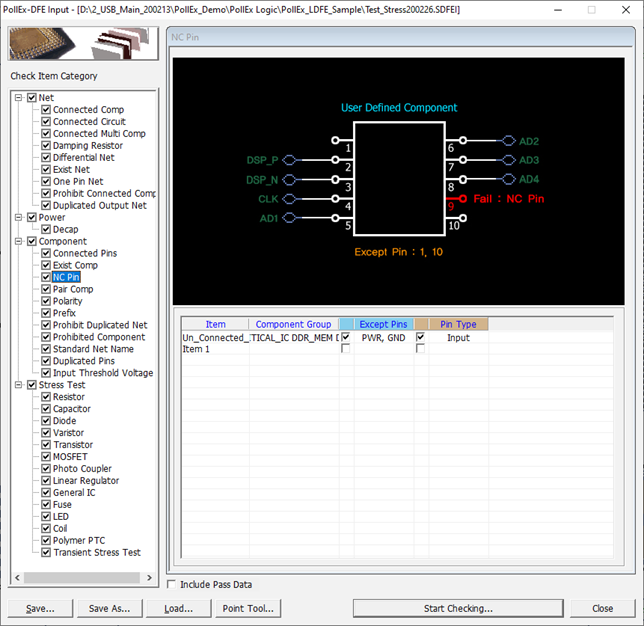Collapse the Power tree category

[x=18, y=217]
